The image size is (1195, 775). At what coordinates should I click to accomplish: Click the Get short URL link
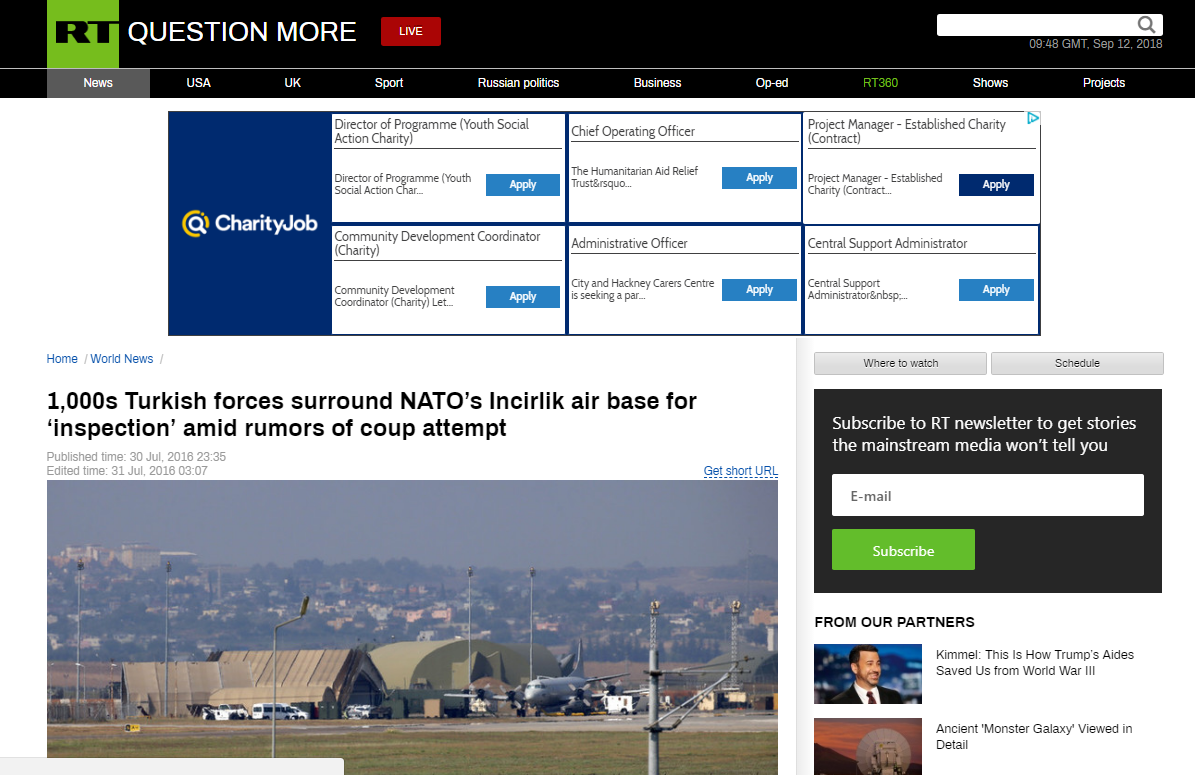[x=740, y=471]
